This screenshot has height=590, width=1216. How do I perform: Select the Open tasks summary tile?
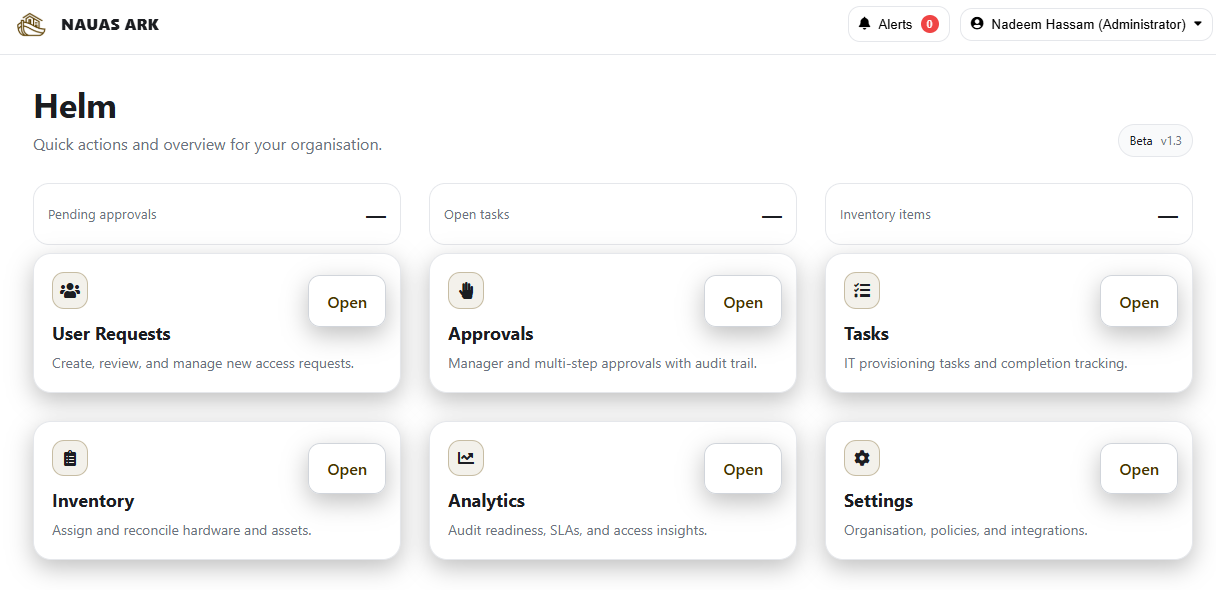(612, 214)
